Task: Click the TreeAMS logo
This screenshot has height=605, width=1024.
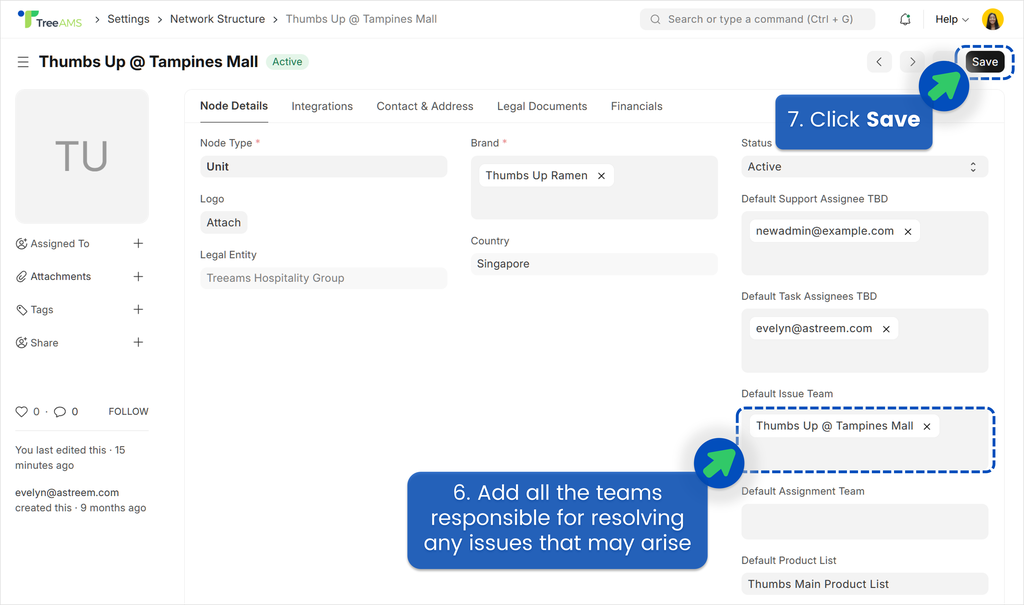Action: click(x=50, y=20)
